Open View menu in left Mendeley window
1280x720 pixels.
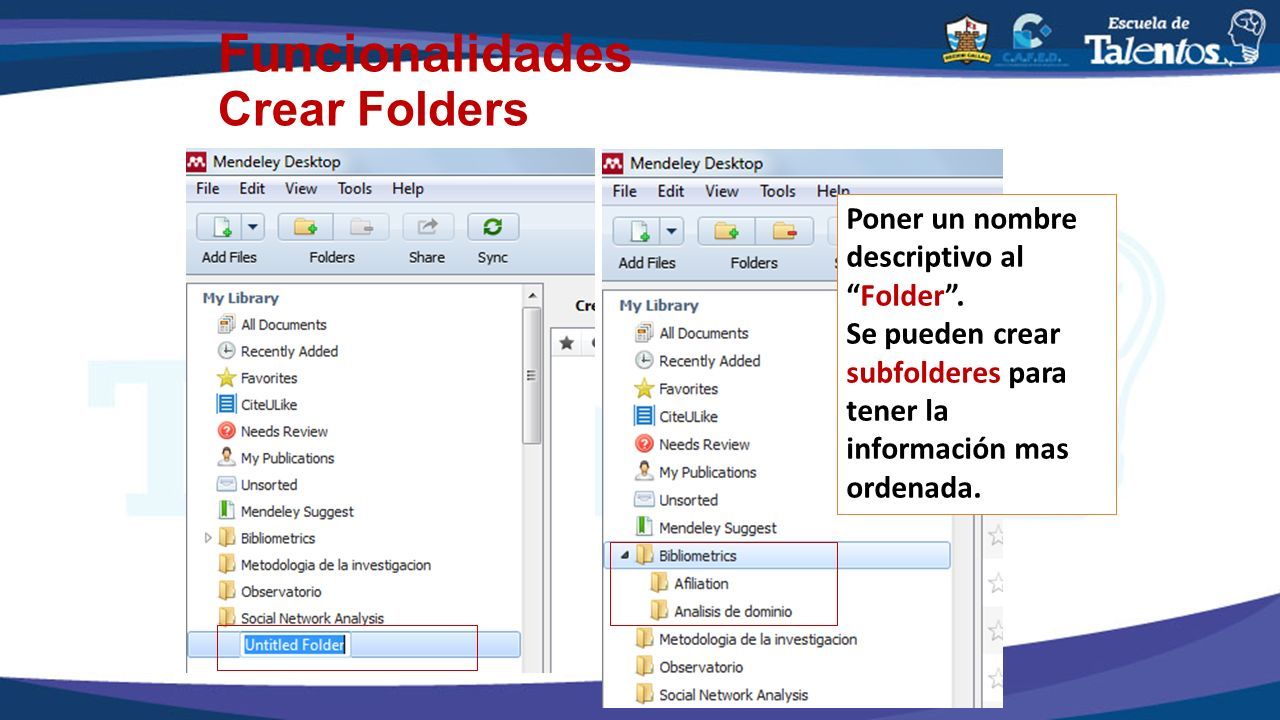[x=301, y=188]
